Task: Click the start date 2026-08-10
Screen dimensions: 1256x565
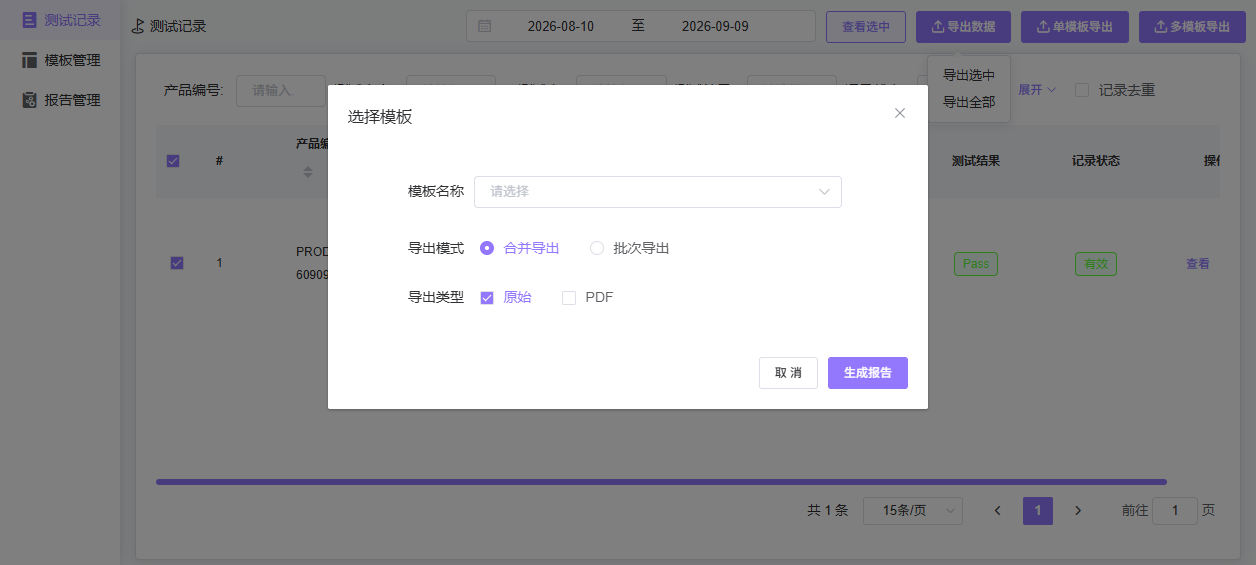Action: click(x=561, y=27)
